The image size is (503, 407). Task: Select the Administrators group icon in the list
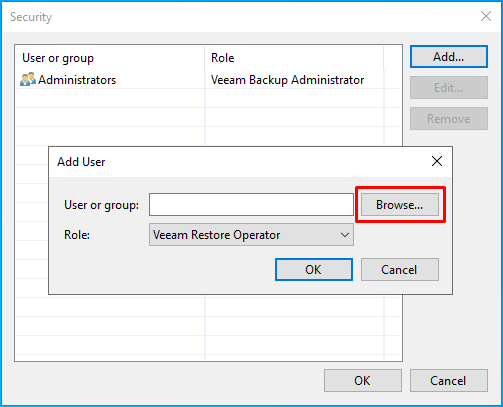point(28,79)
